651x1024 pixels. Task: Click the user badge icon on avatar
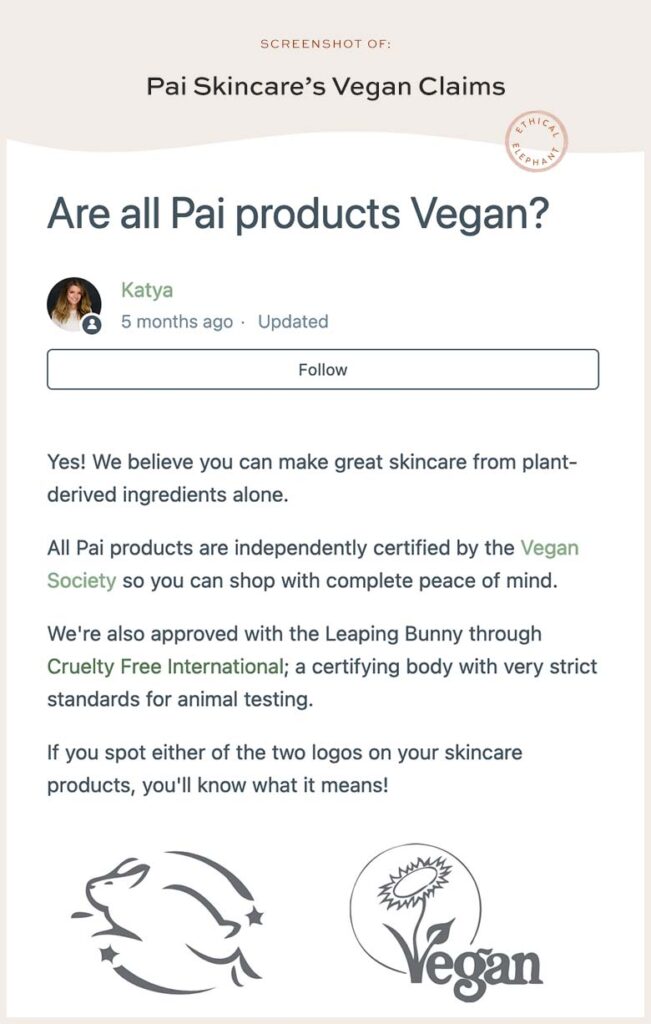click(92, 325)
